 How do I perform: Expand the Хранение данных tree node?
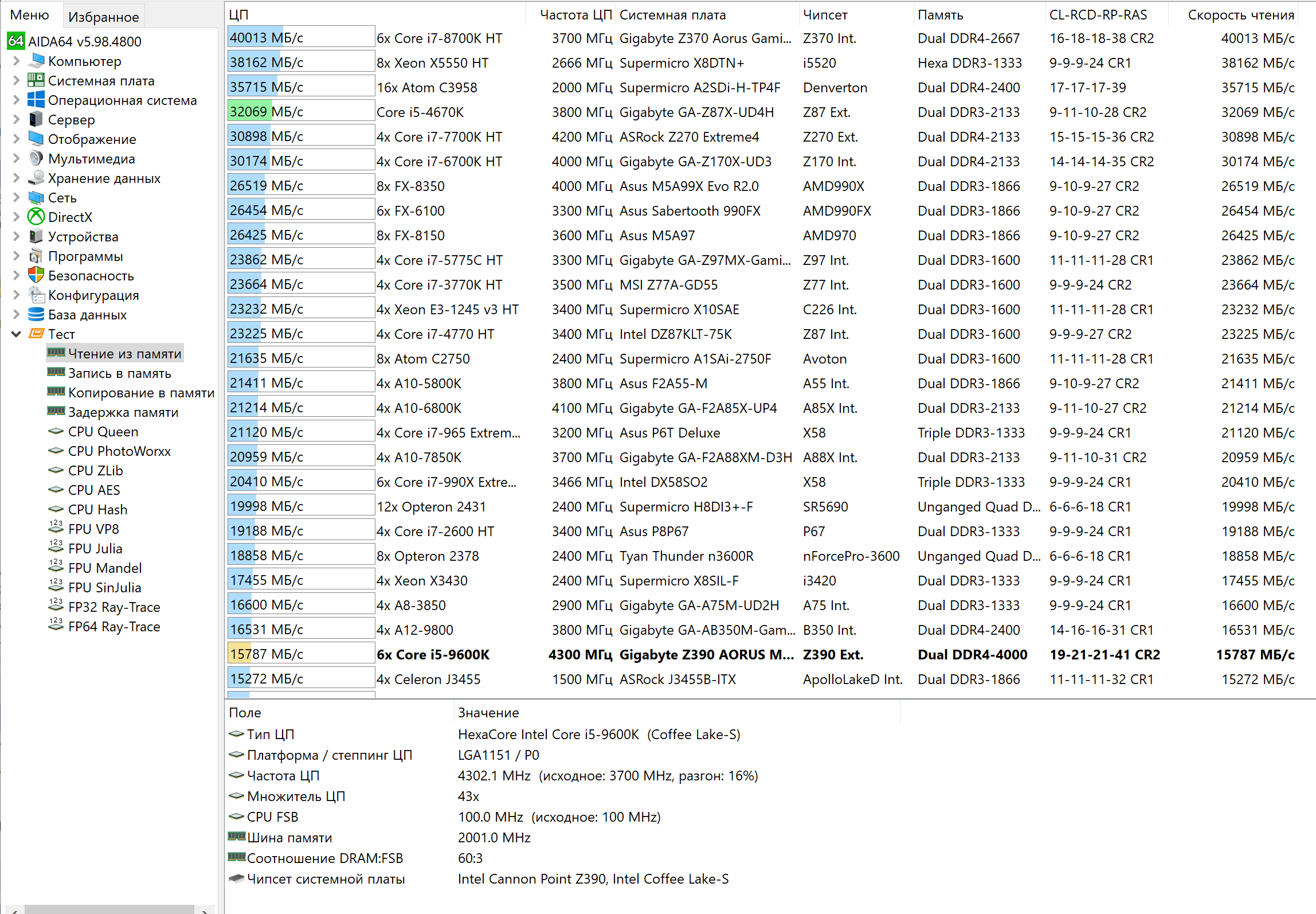(16, 178)
